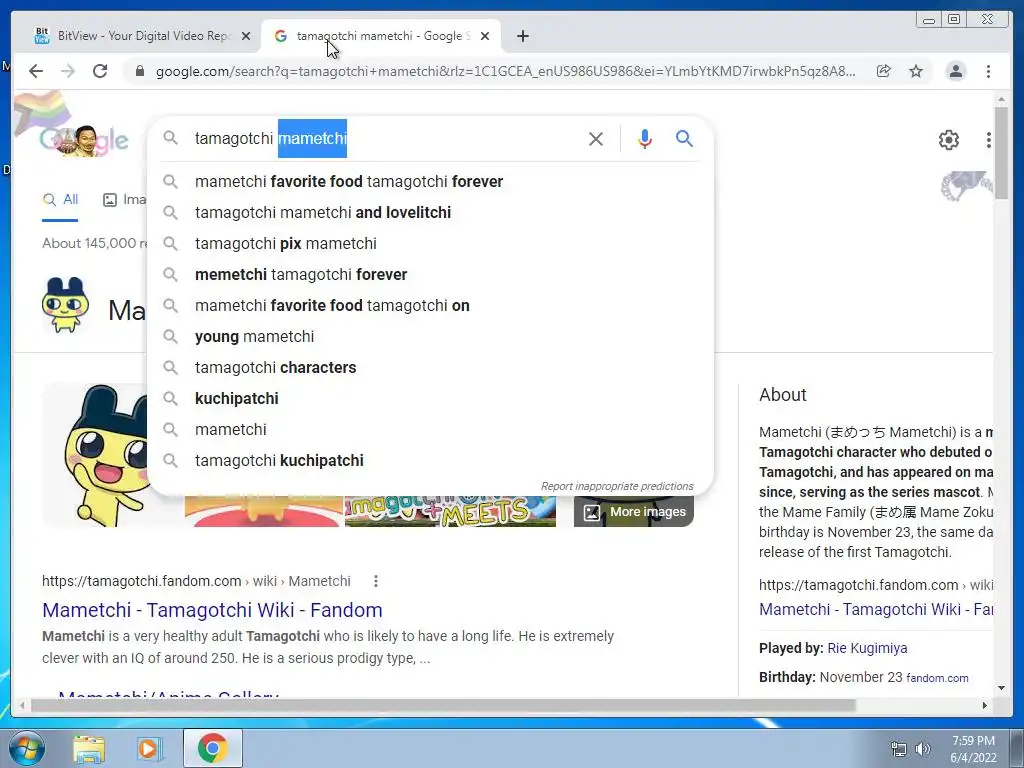
Task: Click 'Report inappropriate predictions' link
Action: click(x=617, y=486)
